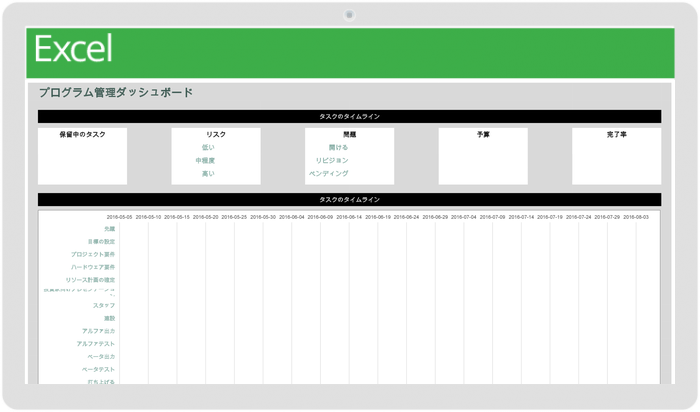Click the 2016-06-24 date label
This screenshot has width=700, height=412.
point(406,217)
